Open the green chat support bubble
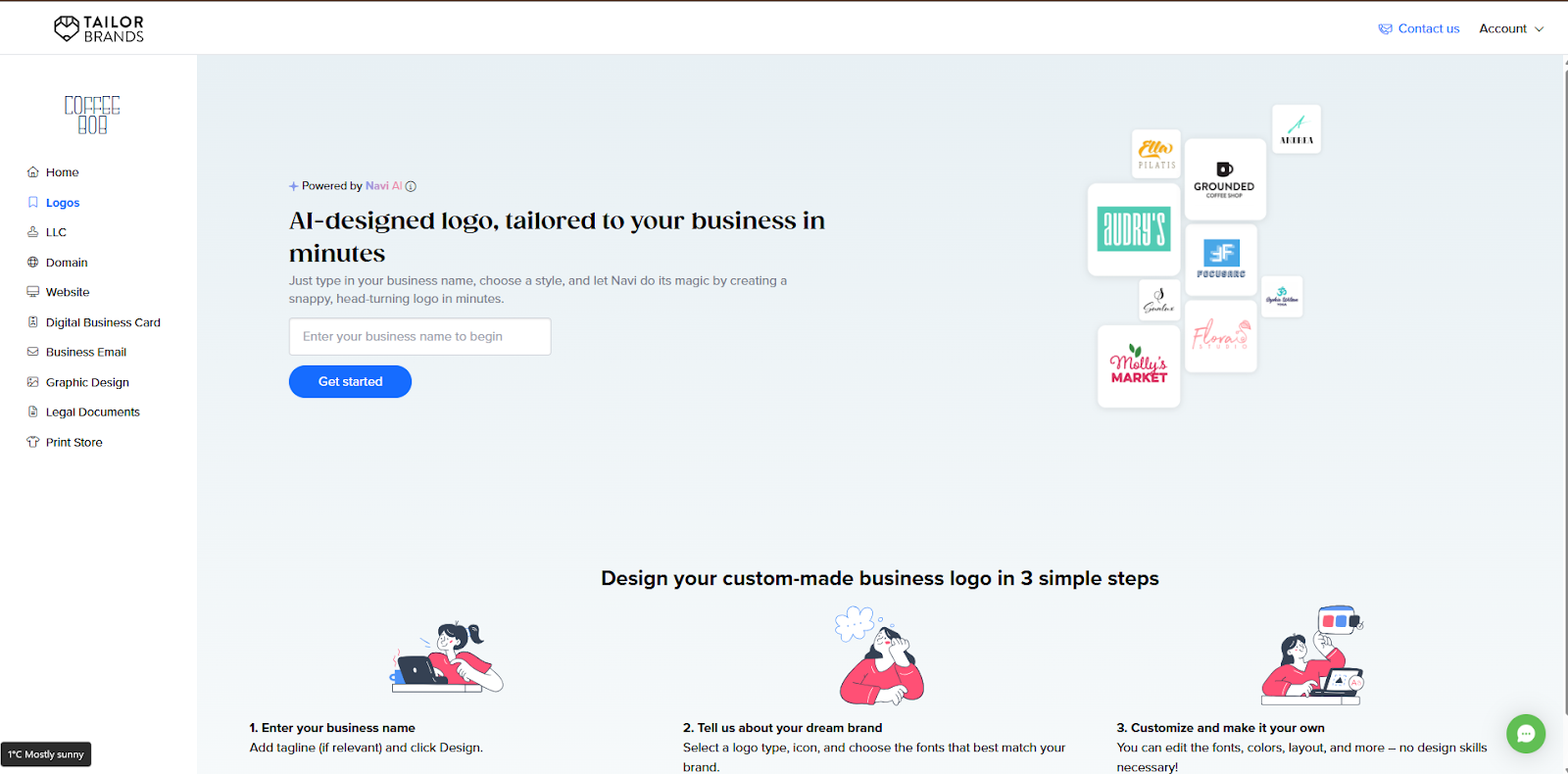 click(x=1526, y=733)
